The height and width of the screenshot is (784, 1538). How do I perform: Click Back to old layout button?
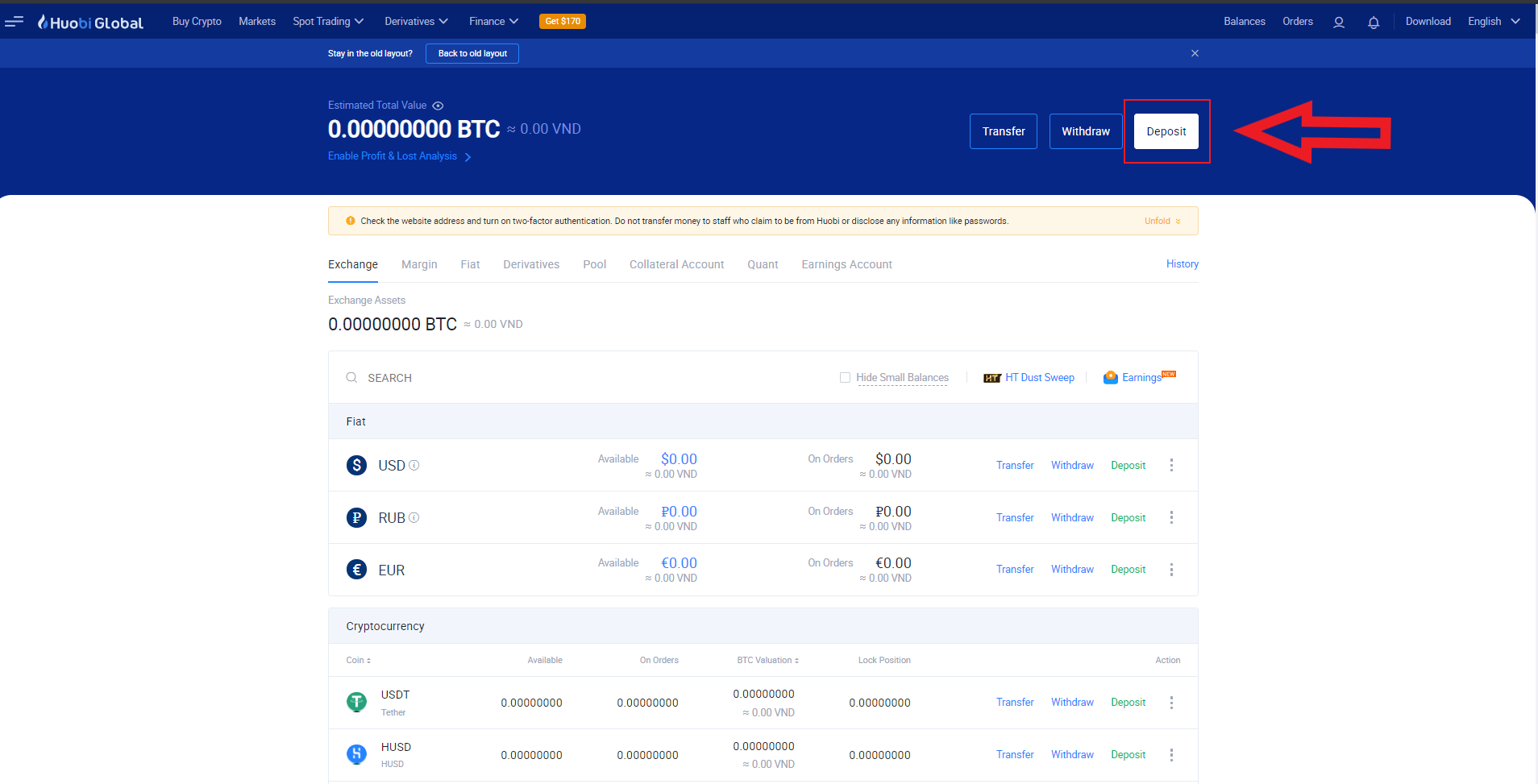(472, 53)
